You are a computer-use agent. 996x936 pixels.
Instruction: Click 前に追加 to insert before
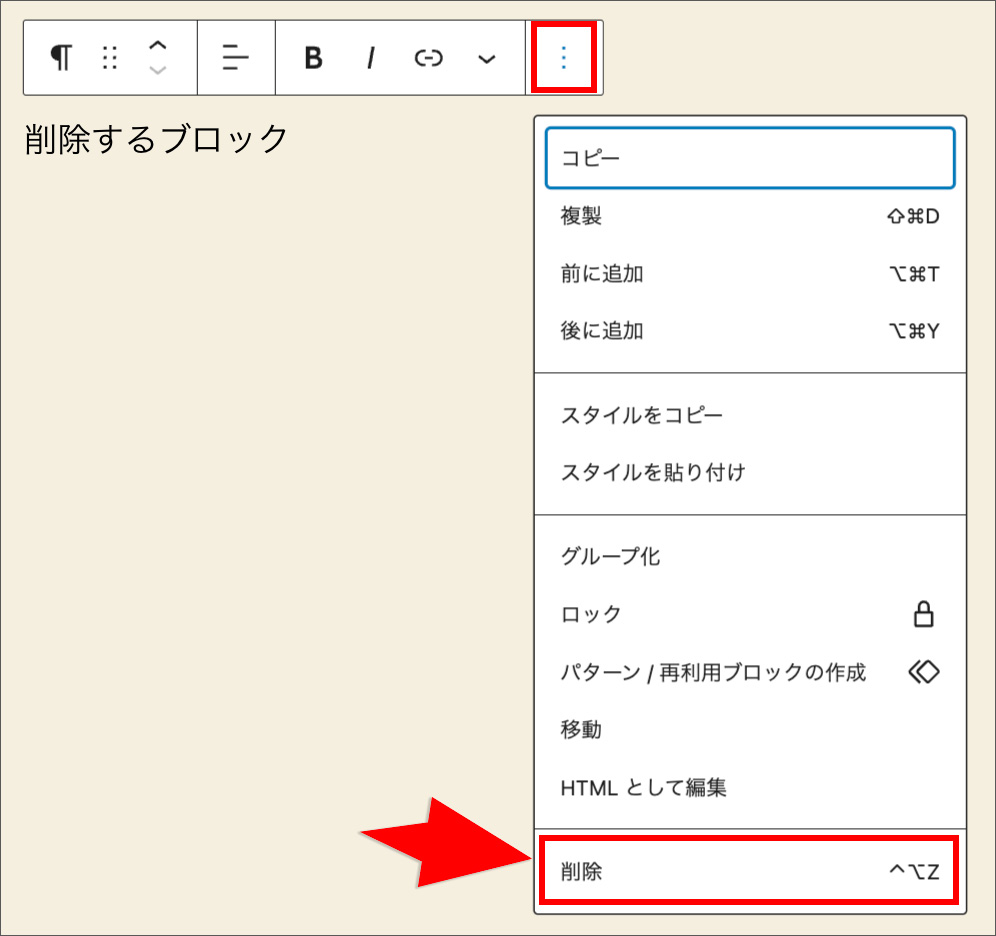(750, 274)
